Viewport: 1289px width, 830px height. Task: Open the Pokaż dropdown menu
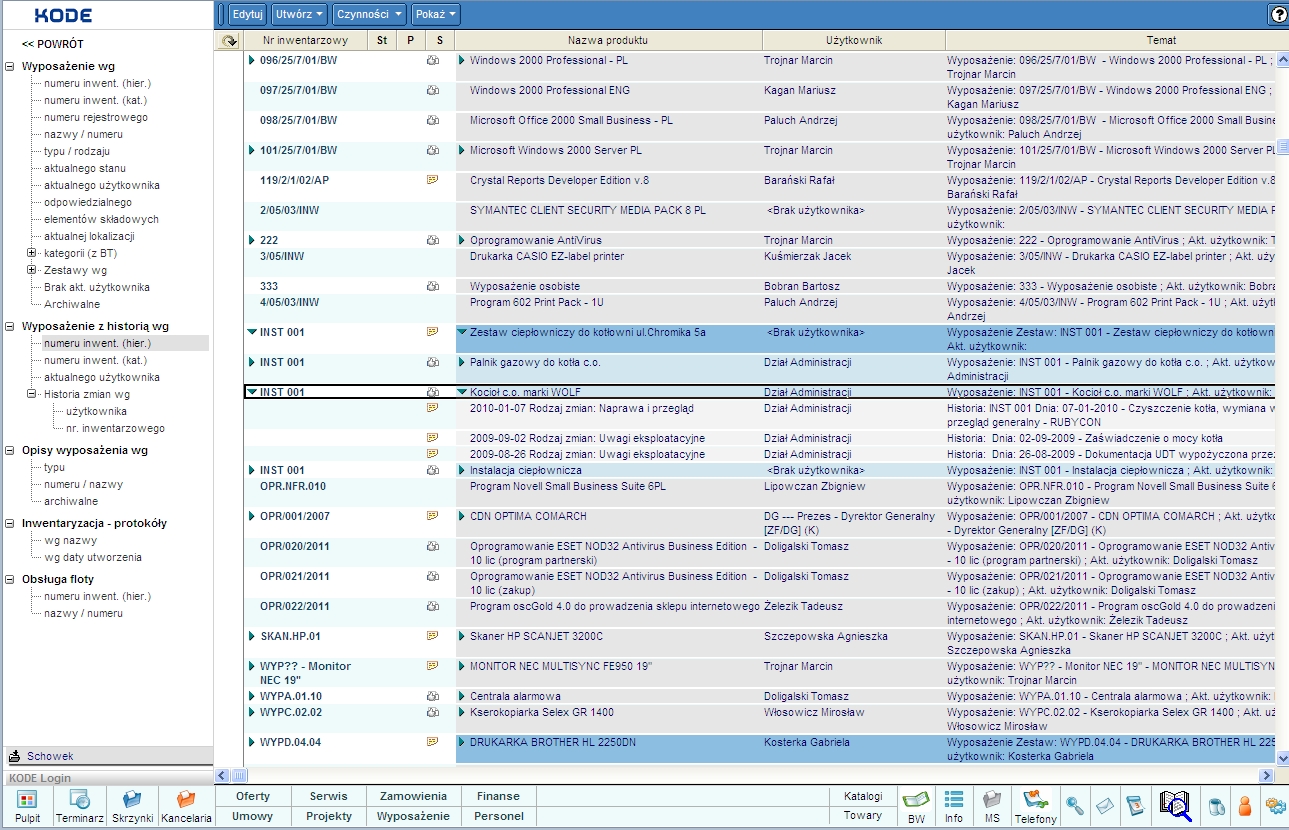(x=436, y=14)
